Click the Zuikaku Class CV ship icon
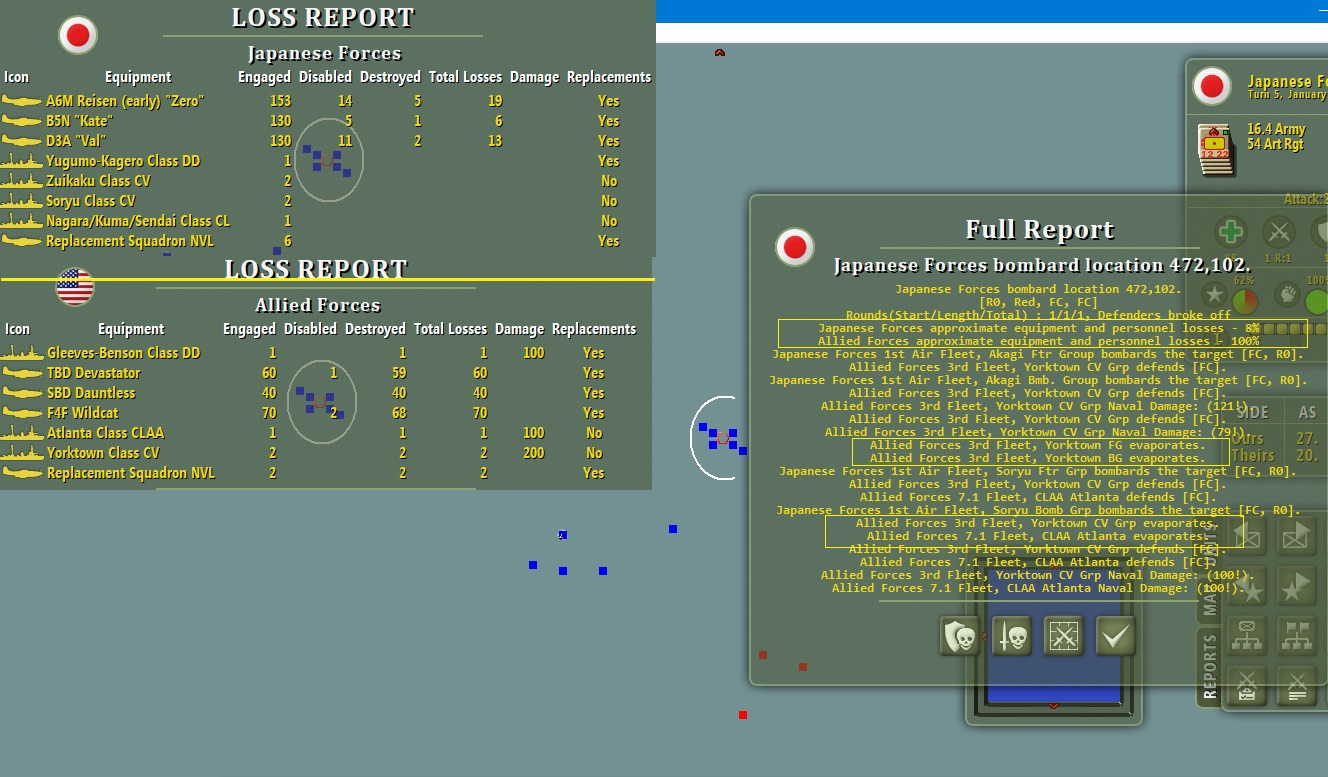Screen dimensions: 1328x777 pyautogui.click(x=21, y=181)
